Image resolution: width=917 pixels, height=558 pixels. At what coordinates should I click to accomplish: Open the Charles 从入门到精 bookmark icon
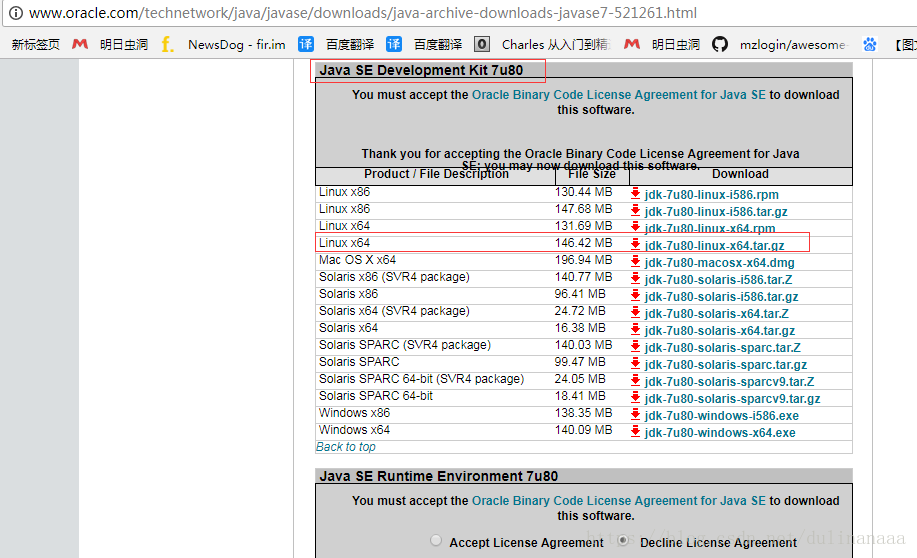tap(482, 44)
